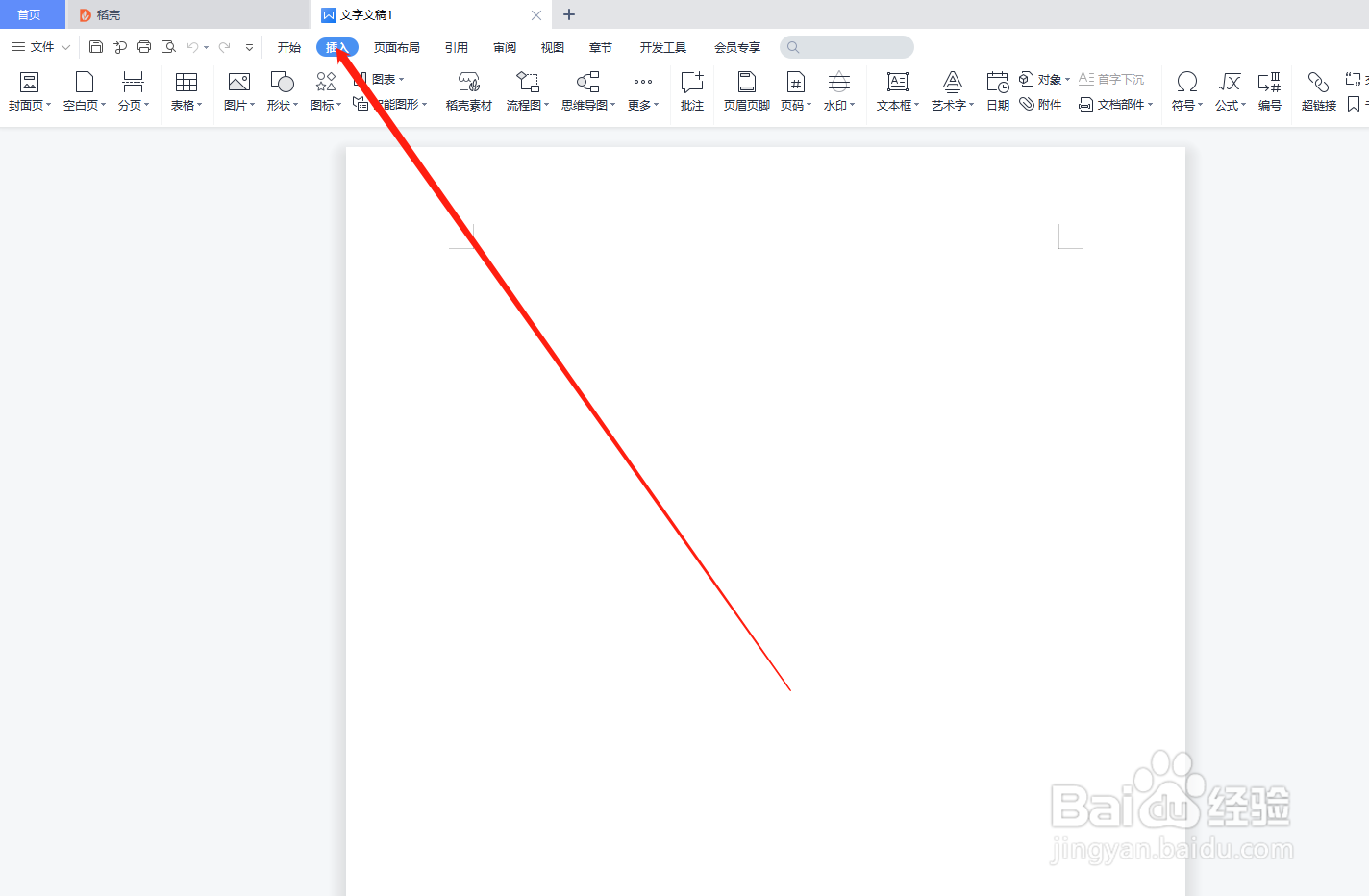Insert a hyperlink (超链接)
The width and height of the screenshot is (1369, 896).
pyautogui.click(x=1319, y=91)
